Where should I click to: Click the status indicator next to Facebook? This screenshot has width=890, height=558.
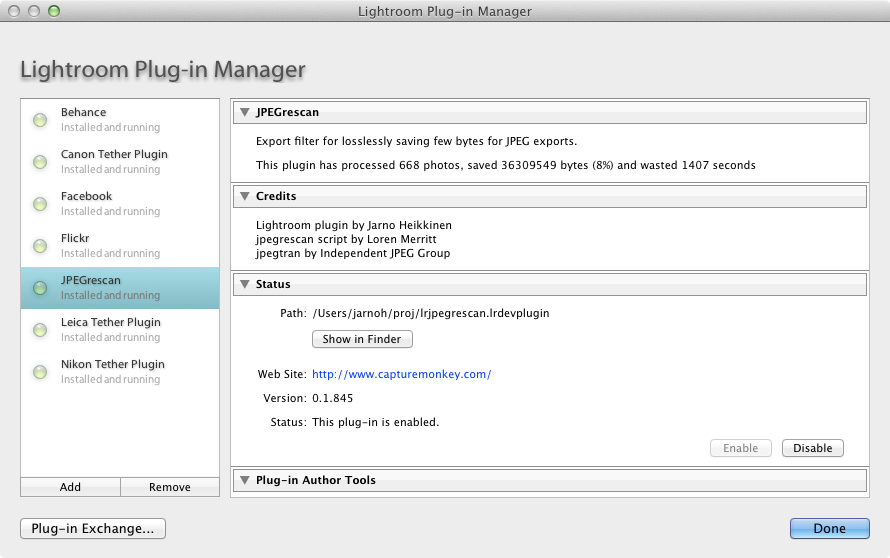click(40, 204)
